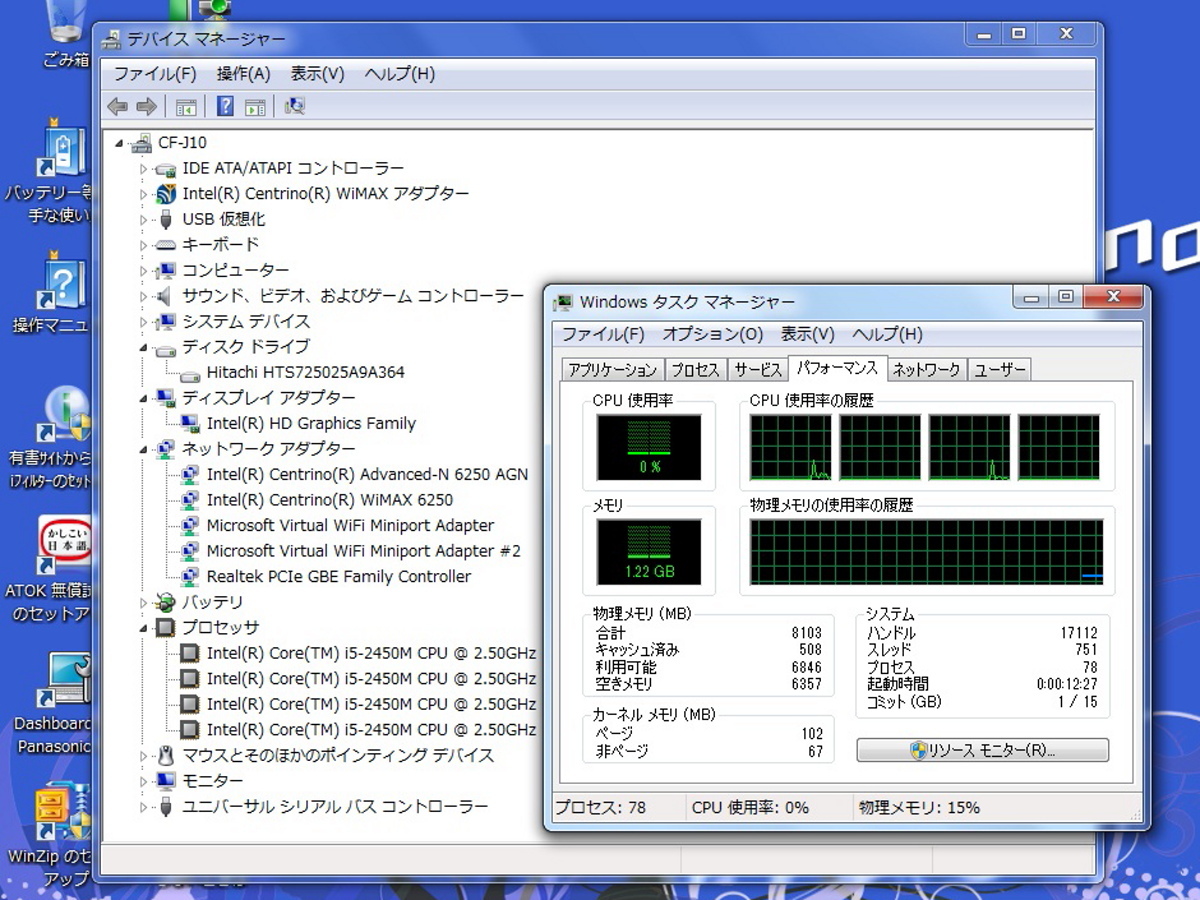Image resolution: width=1200 pixels, height=900 pixels.
Task: Click the CPU 使用率 0% meter
Action: (649, 447)
